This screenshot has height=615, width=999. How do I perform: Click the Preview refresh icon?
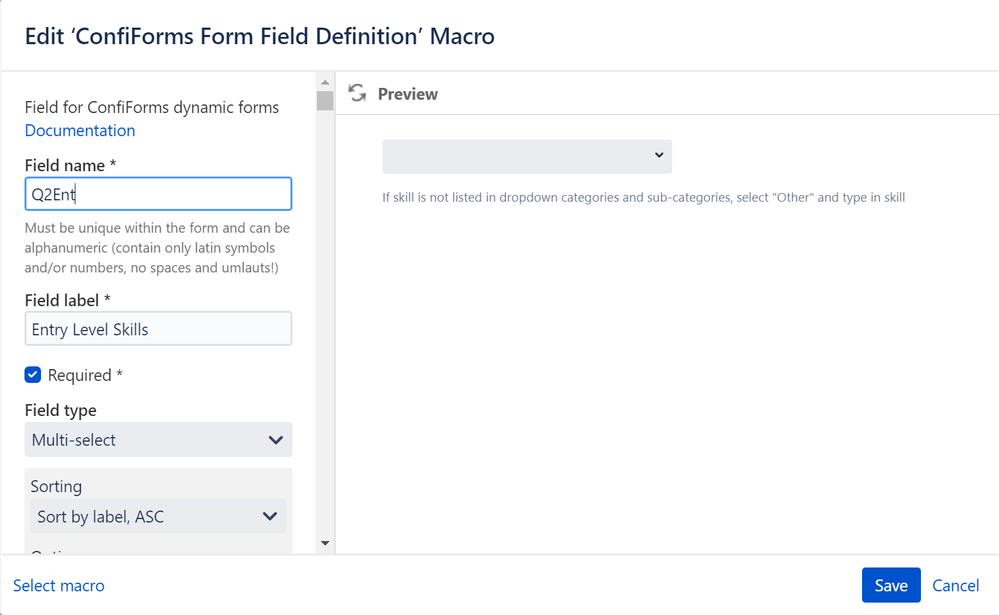click(x=357, y=93)
